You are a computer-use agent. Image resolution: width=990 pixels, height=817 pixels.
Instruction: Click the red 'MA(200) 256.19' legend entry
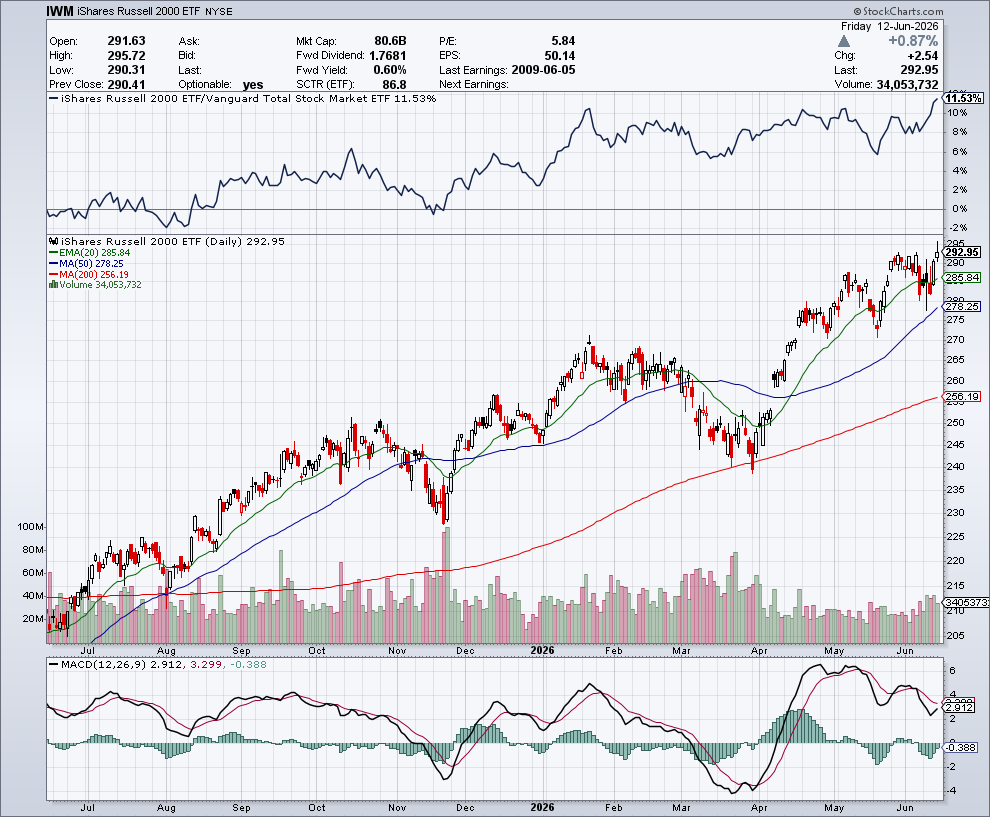point(89,275)
